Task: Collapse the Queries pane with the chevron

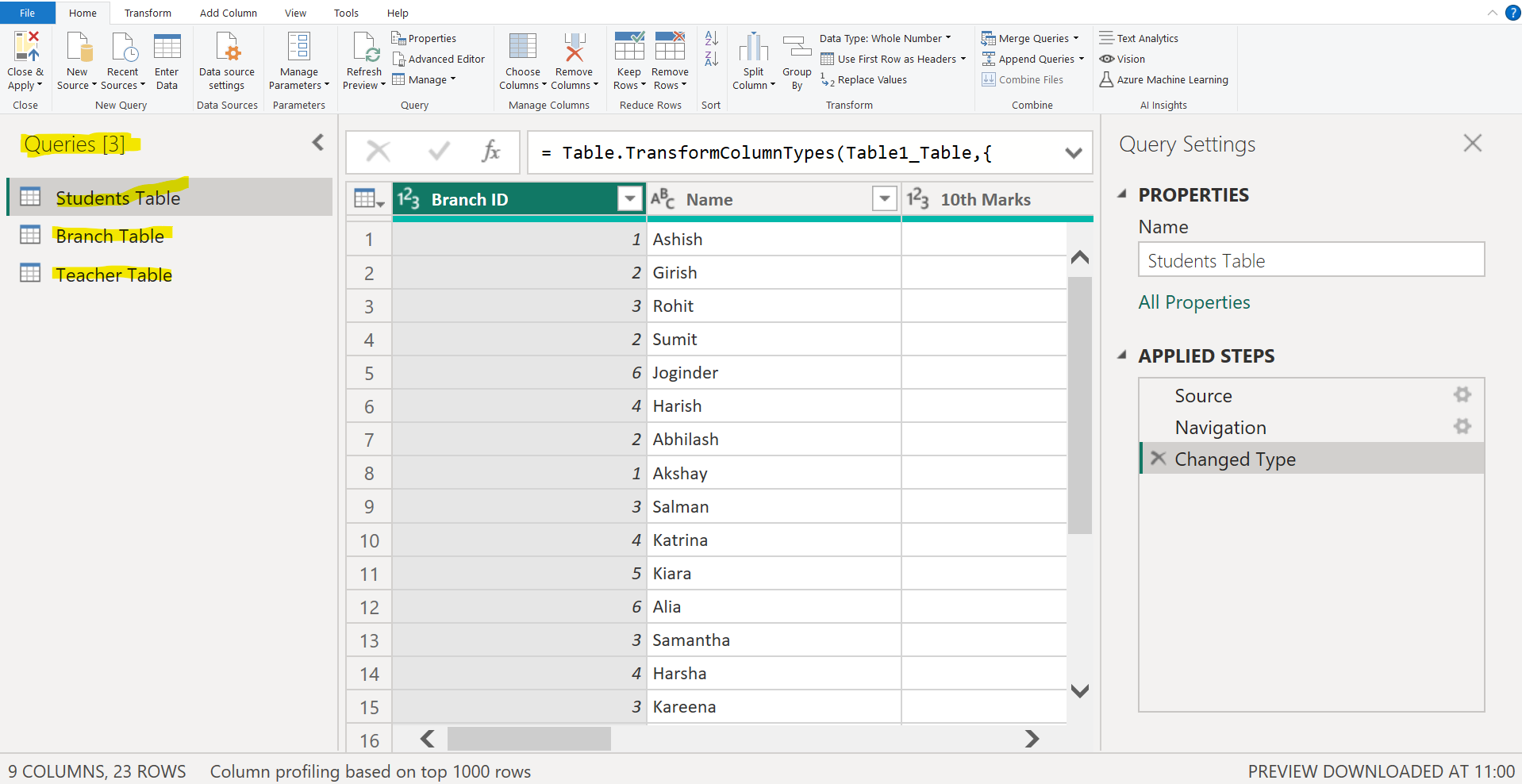Action: [317, 142]
